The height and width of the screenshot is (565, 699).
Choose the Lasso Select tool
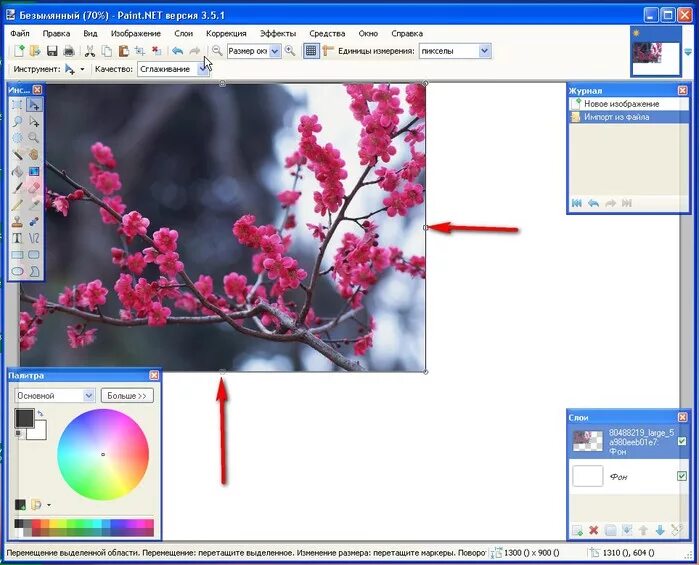click(17, 121)
